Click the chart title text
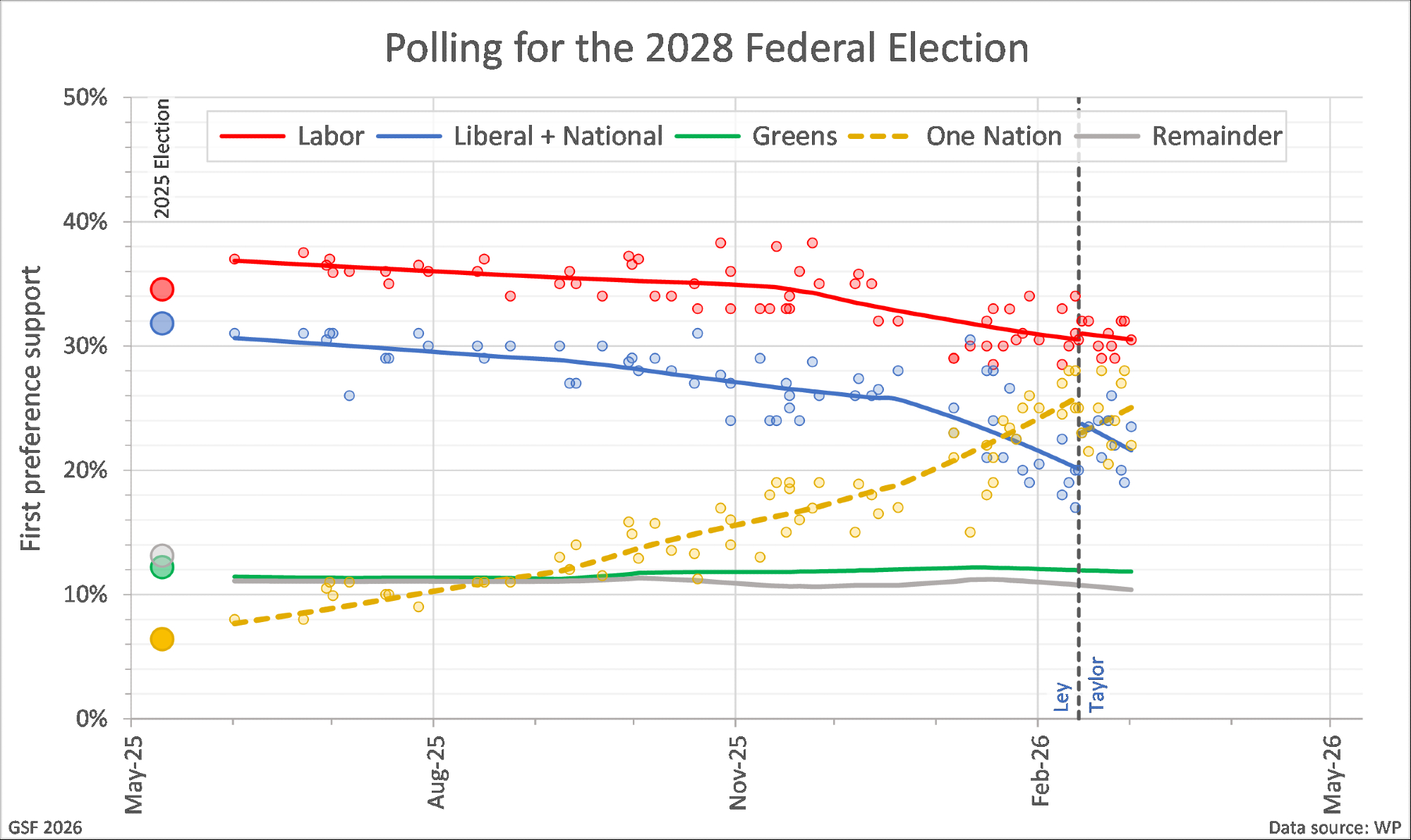1411x840 pixels. point(706,48)
